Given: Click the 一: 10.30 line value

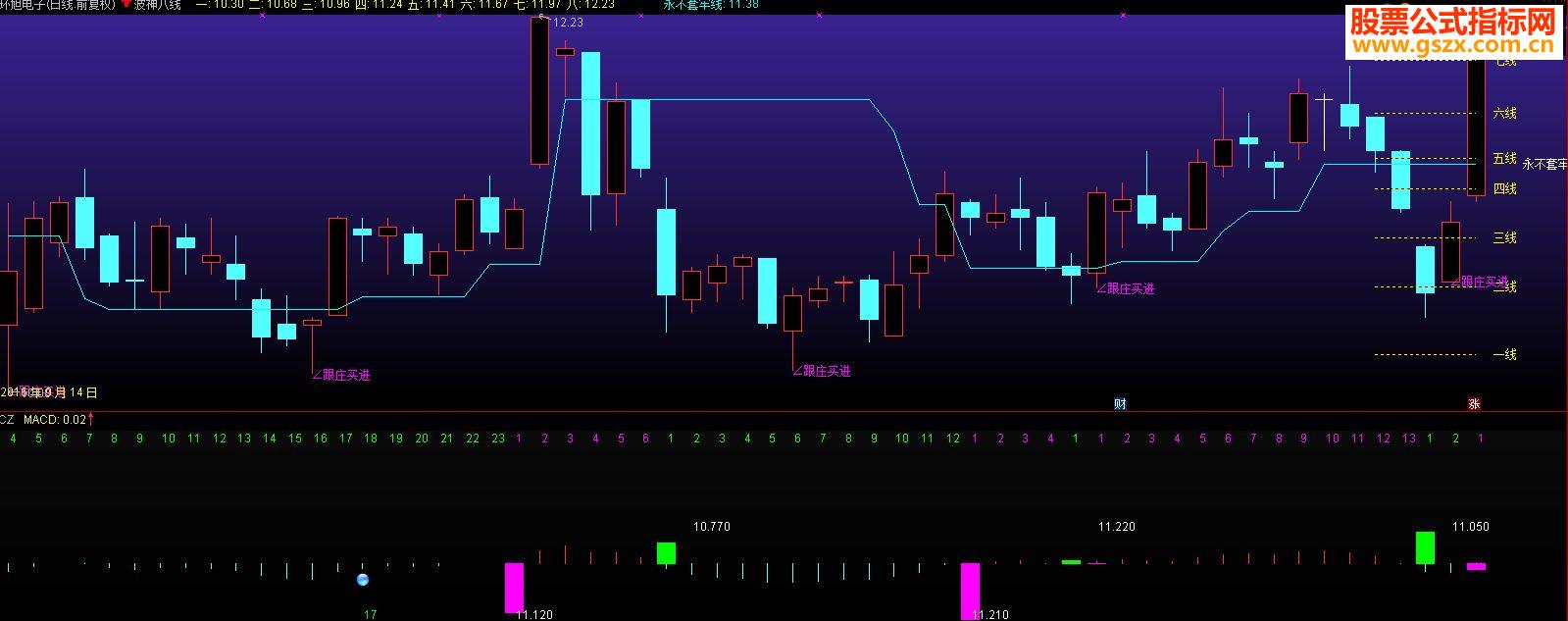Looking at the screenshot, I should click(219, 5).
